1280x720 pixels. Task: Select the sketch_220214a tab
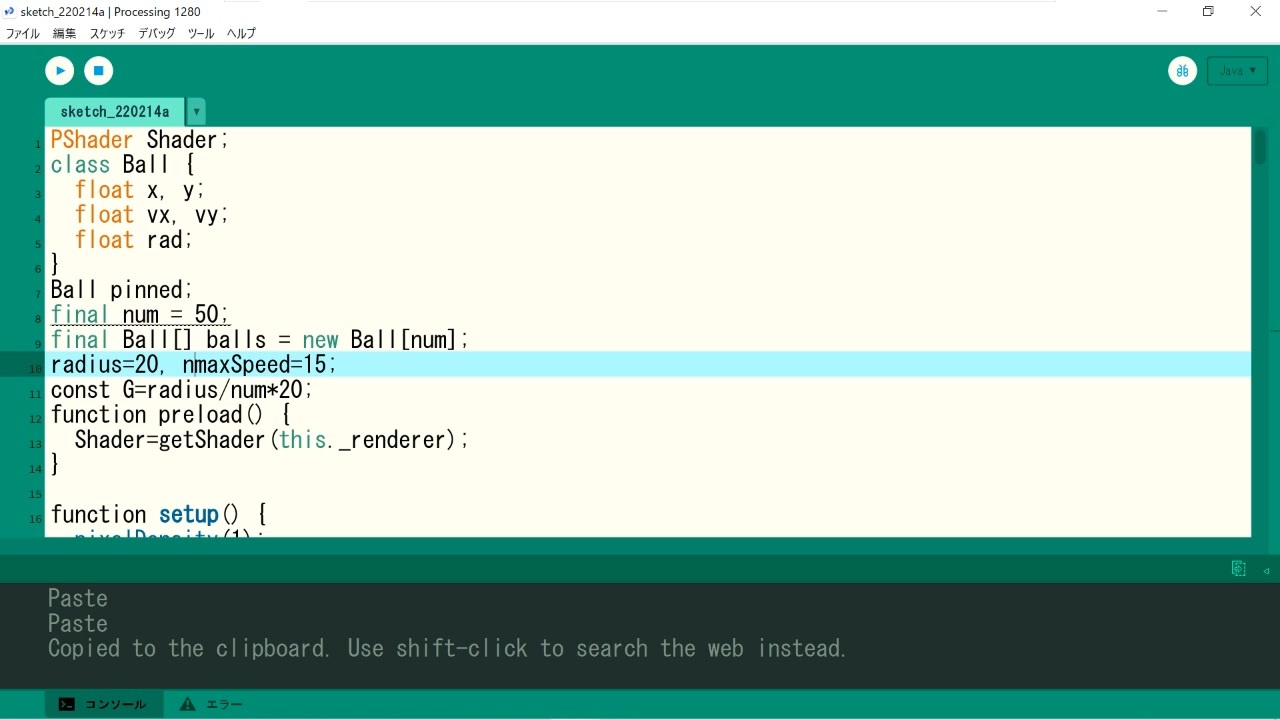tap(114, 112)
